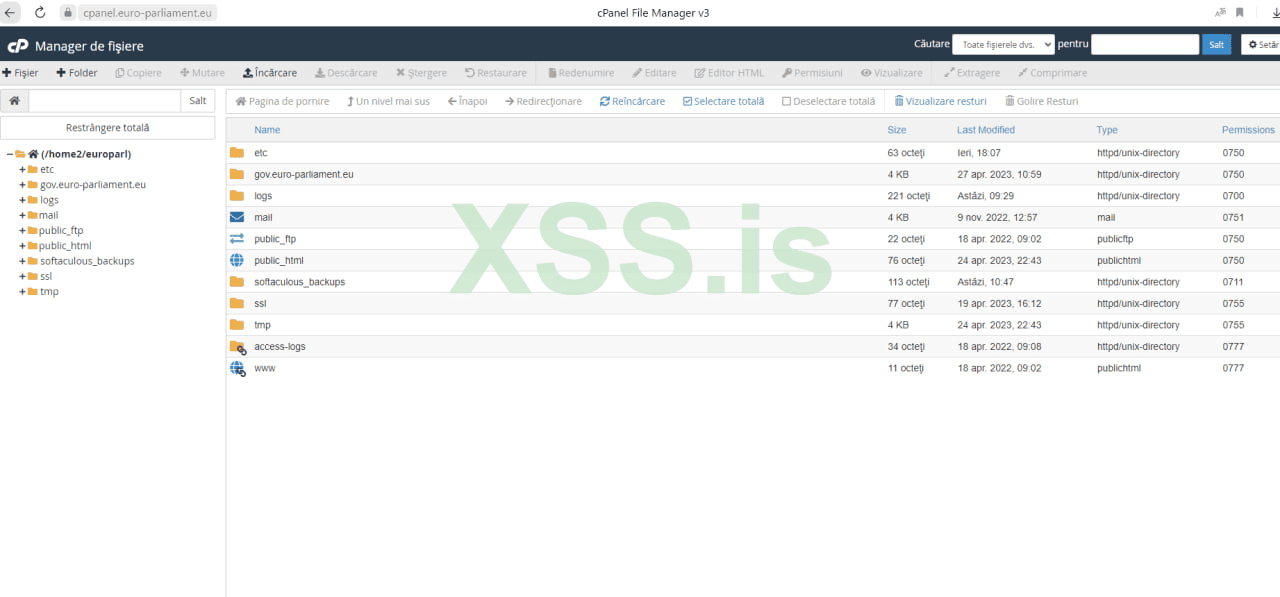This screenshot has width=1280, height=597.
Task: Create a new Folder
Action: pos(77,73)
